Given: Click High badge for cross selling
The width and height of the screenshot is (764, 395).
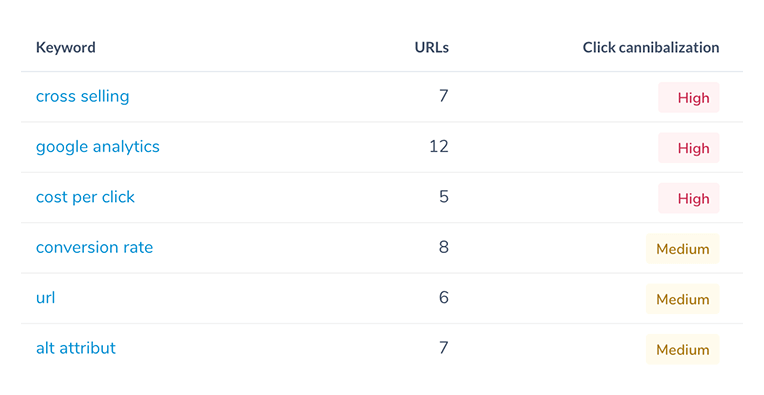Looking at the screenshot, I should click(688, 97).
